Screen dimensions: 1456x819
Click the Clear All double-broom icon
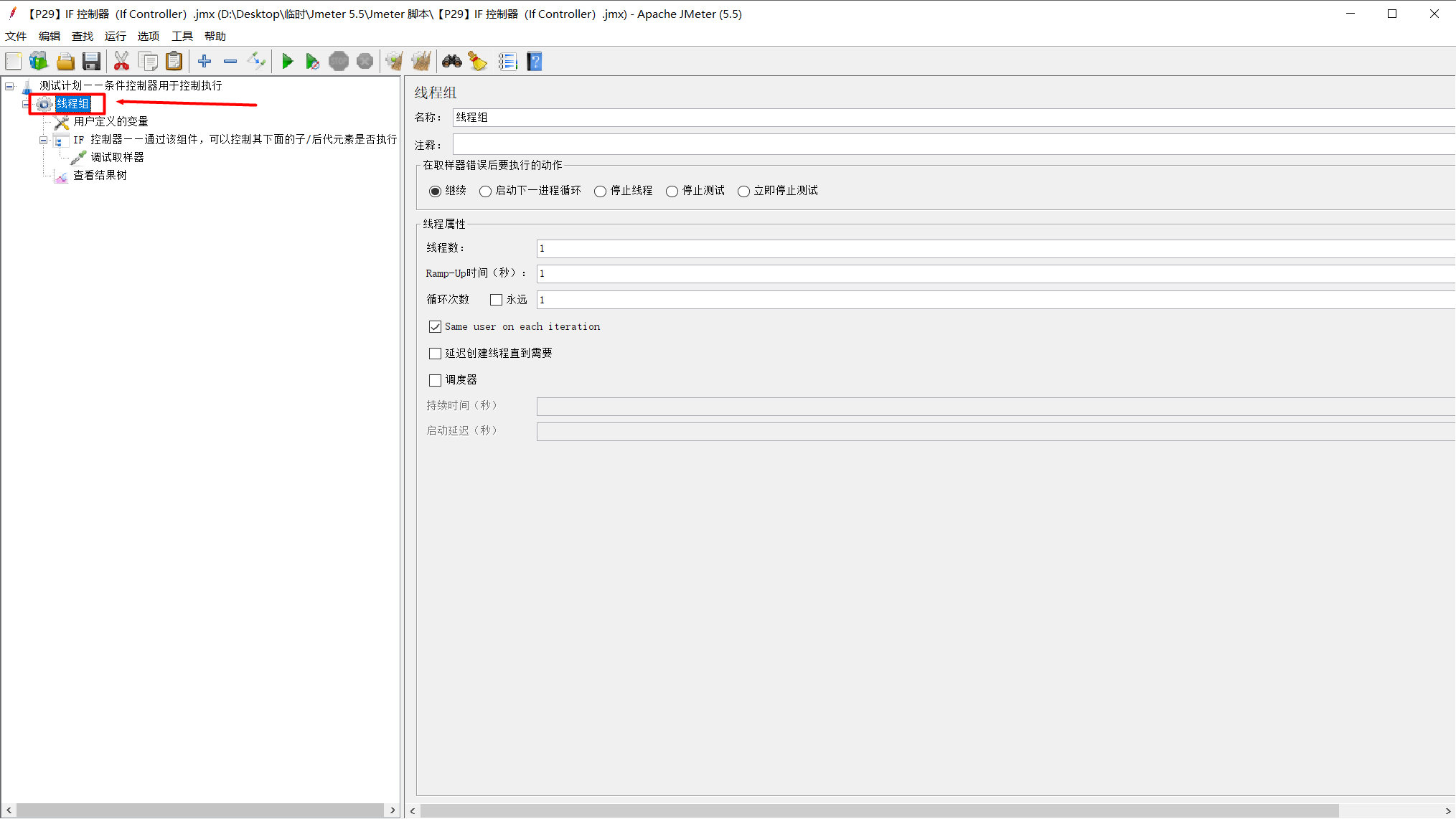coord(421,62)
